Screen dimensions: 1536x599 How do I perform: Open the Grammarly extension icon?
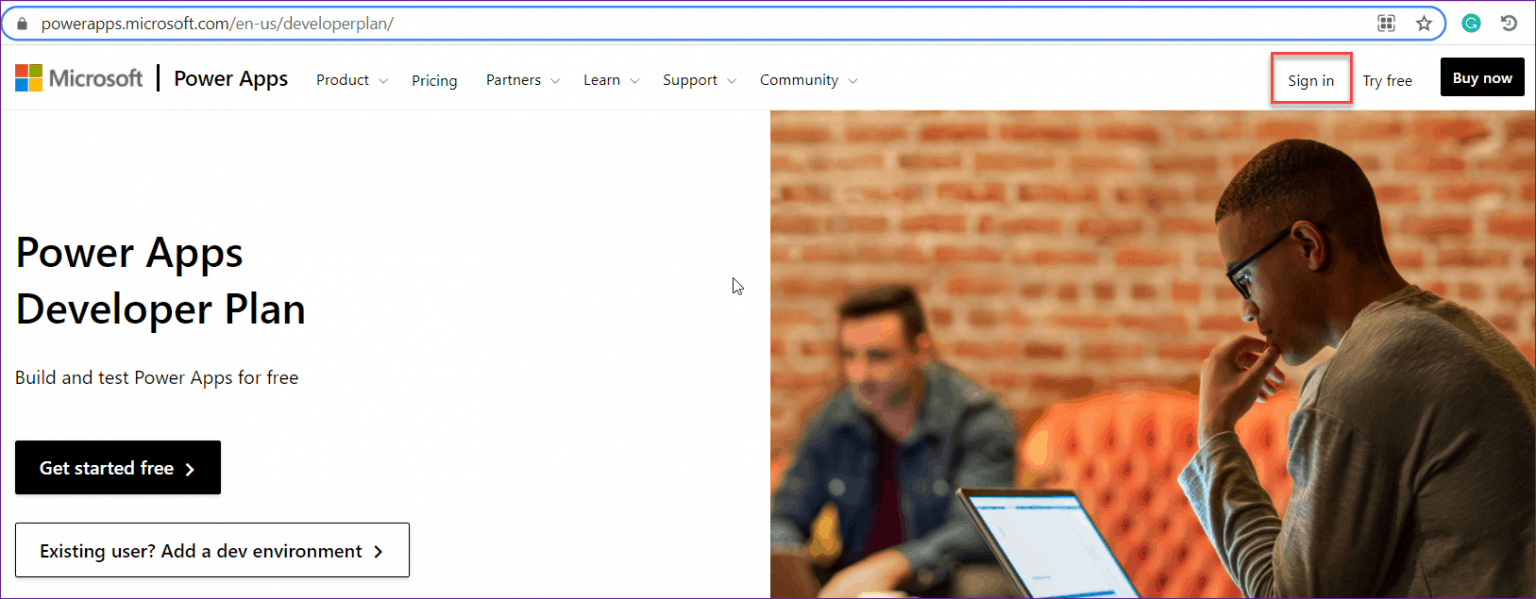click(1470, 22)
